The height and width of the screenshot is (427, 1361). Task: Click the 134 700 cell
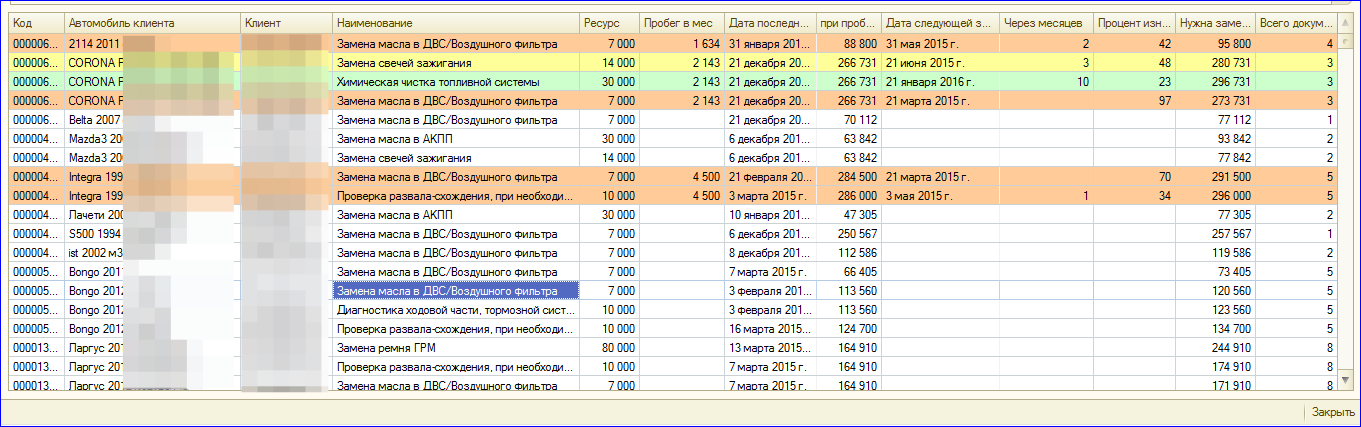coord(1215,329)
